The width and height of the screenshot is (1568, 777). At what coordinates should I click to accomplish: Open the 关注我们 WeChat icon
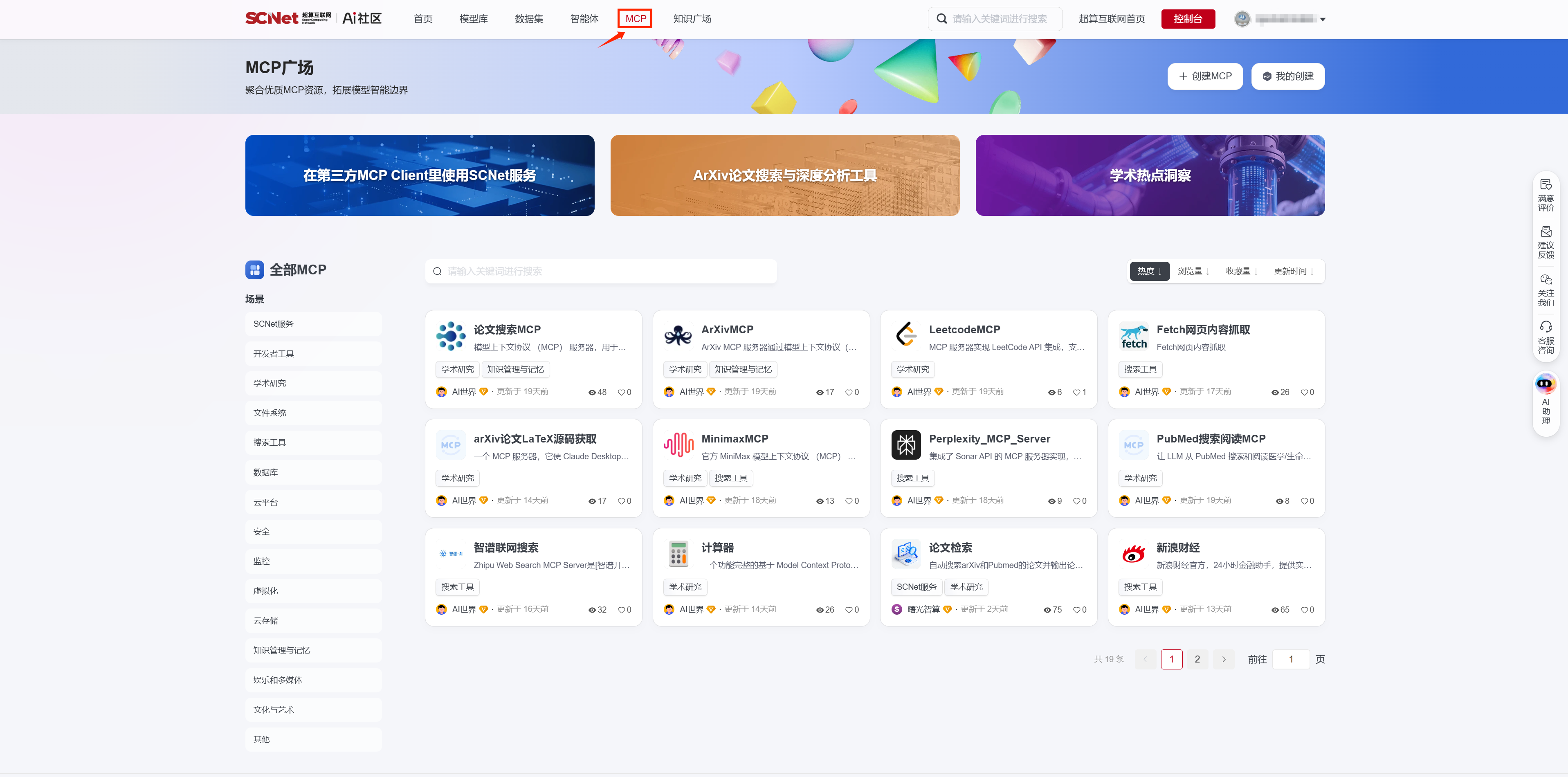pos(1546,279)
